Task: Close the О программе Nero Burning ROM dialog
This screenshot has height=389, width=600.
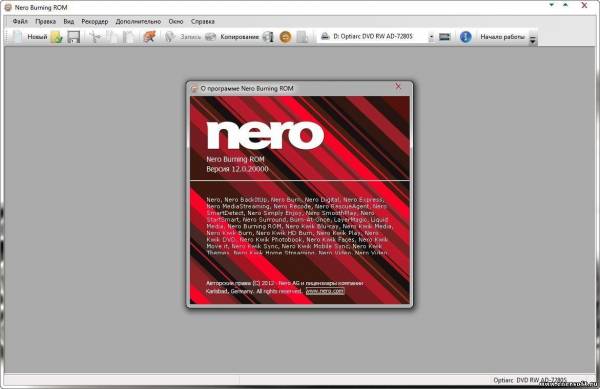Action: 398,86
